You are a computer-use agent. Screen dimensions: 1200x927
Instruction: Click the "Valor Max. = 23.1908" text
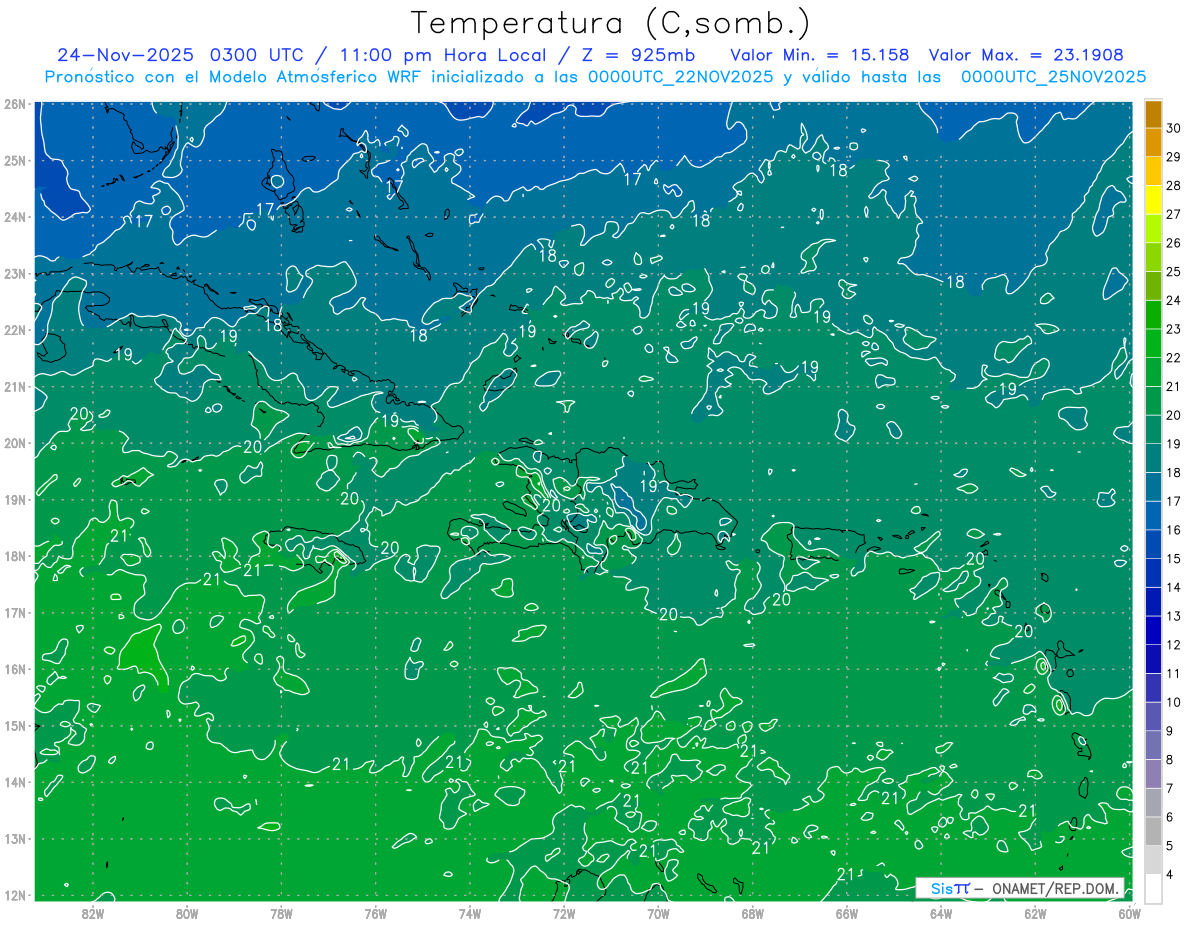click(1026, 55)
